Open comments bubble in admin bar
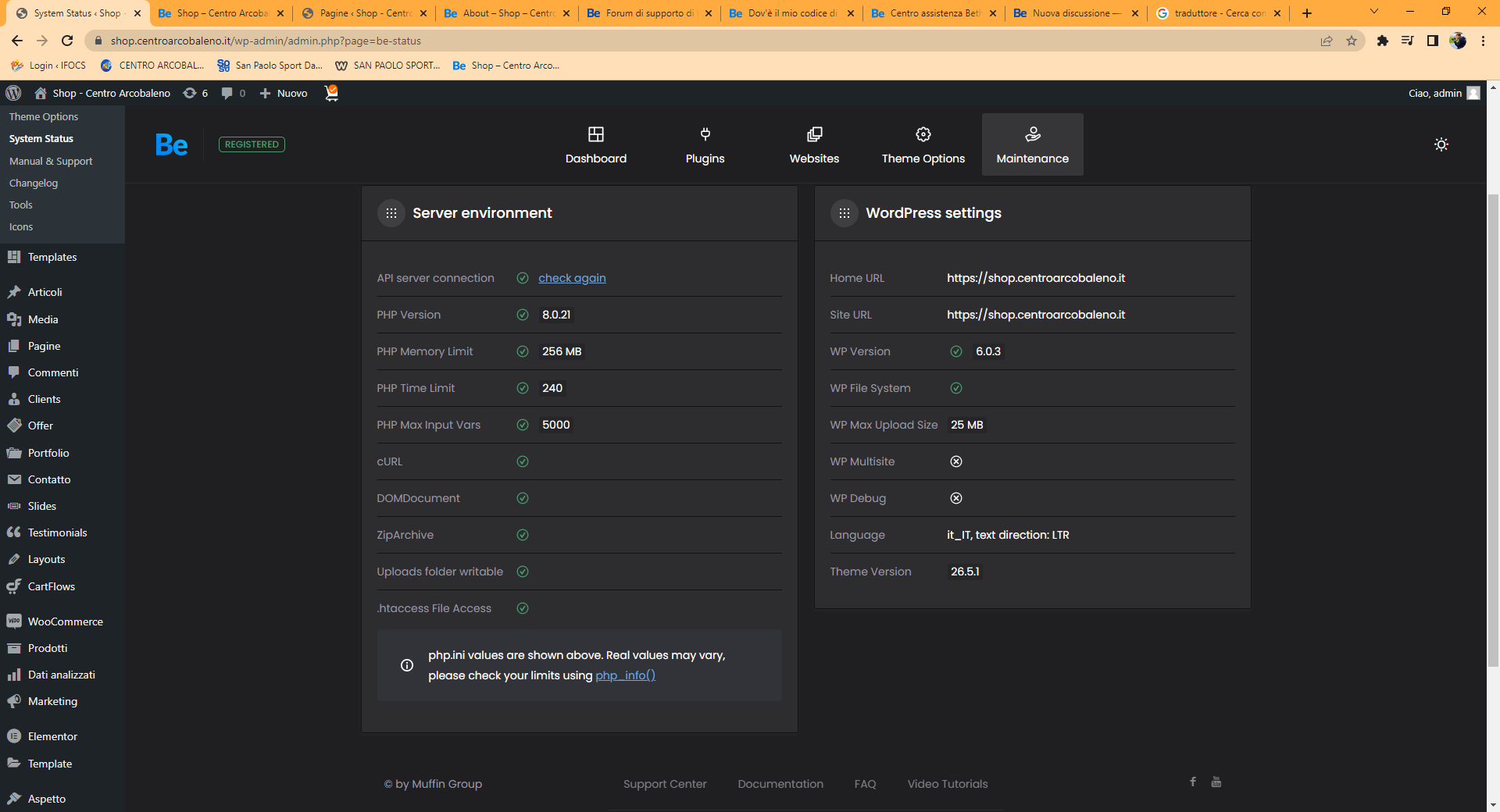Screen dimensions: 1500x812 coord(233,93)
